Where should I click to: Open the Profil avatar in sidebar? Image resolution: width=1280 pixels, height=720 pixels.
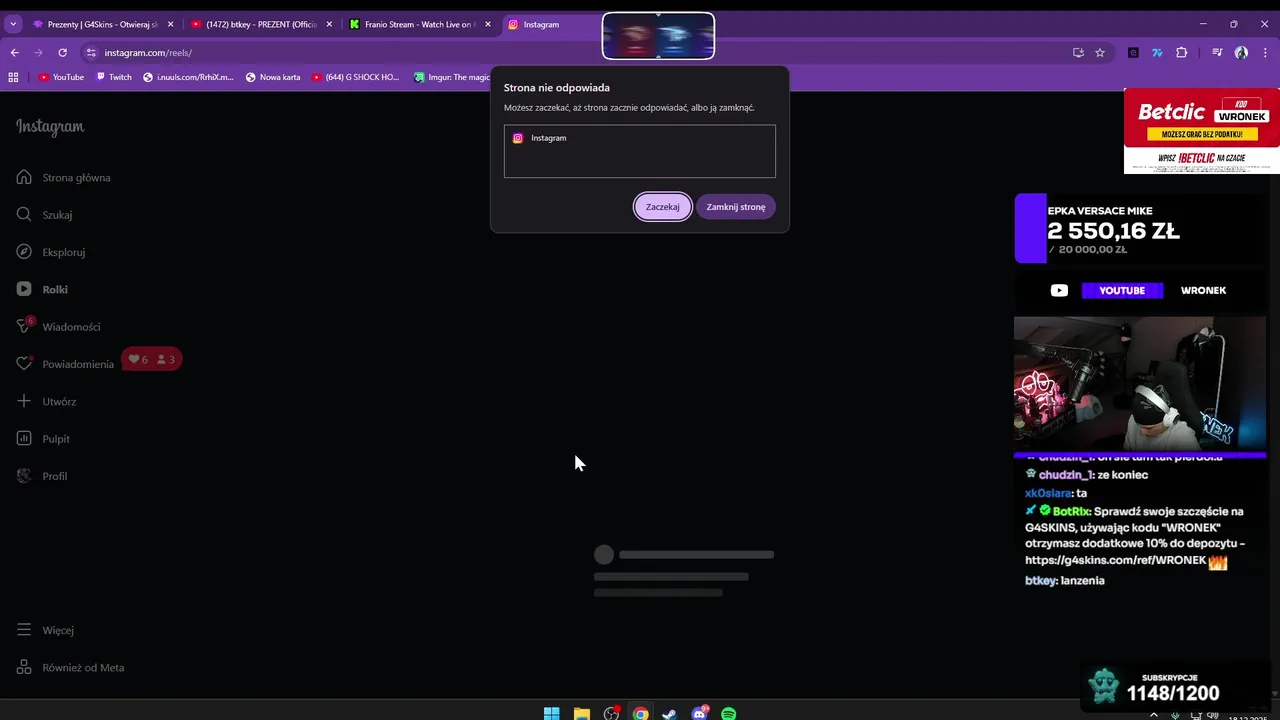pyautogui.click(x=24, y=476)
